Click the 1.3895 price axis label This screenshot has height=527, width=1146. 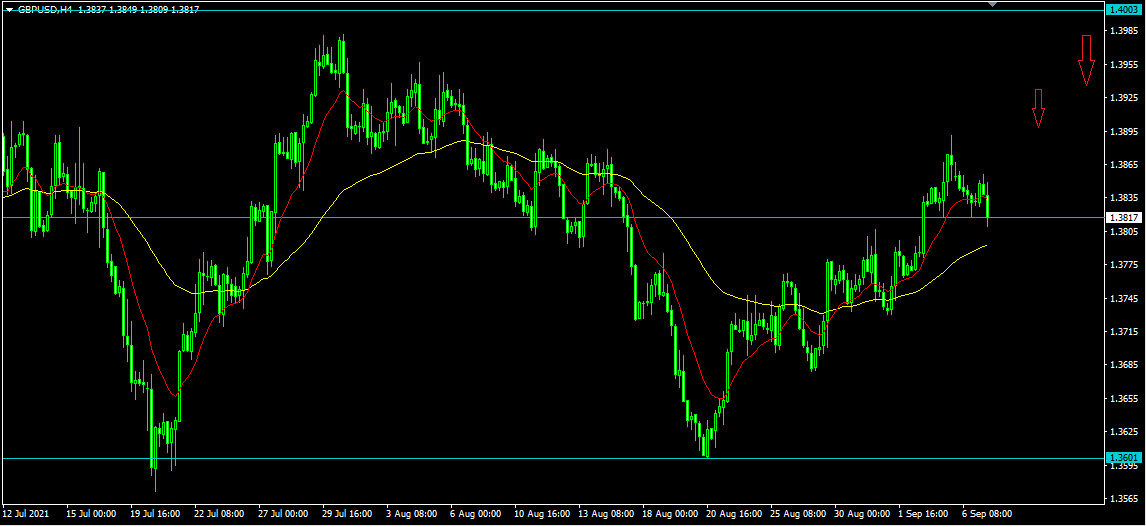tap(1124, 132)
